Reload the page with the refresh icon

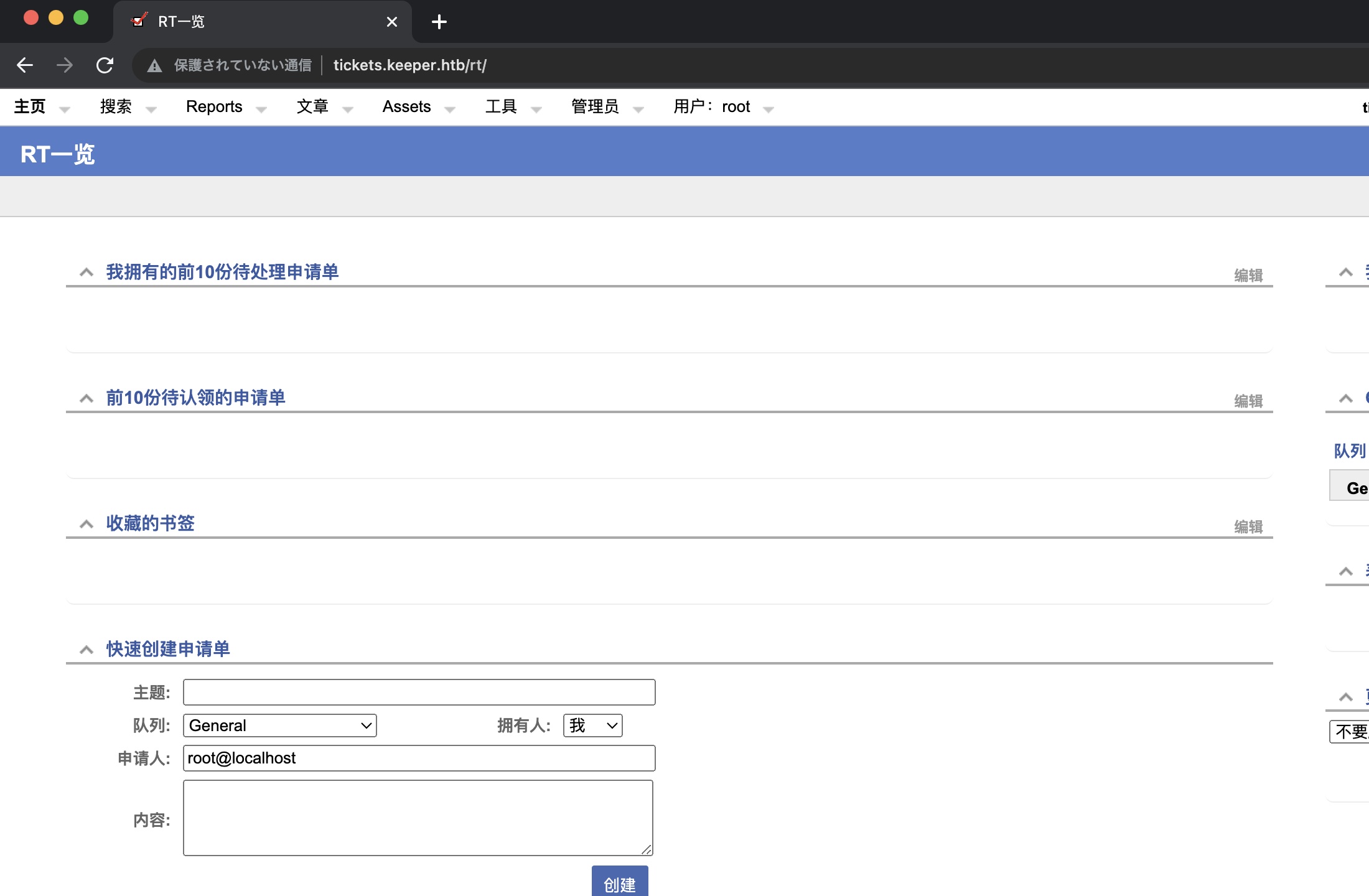105,65
